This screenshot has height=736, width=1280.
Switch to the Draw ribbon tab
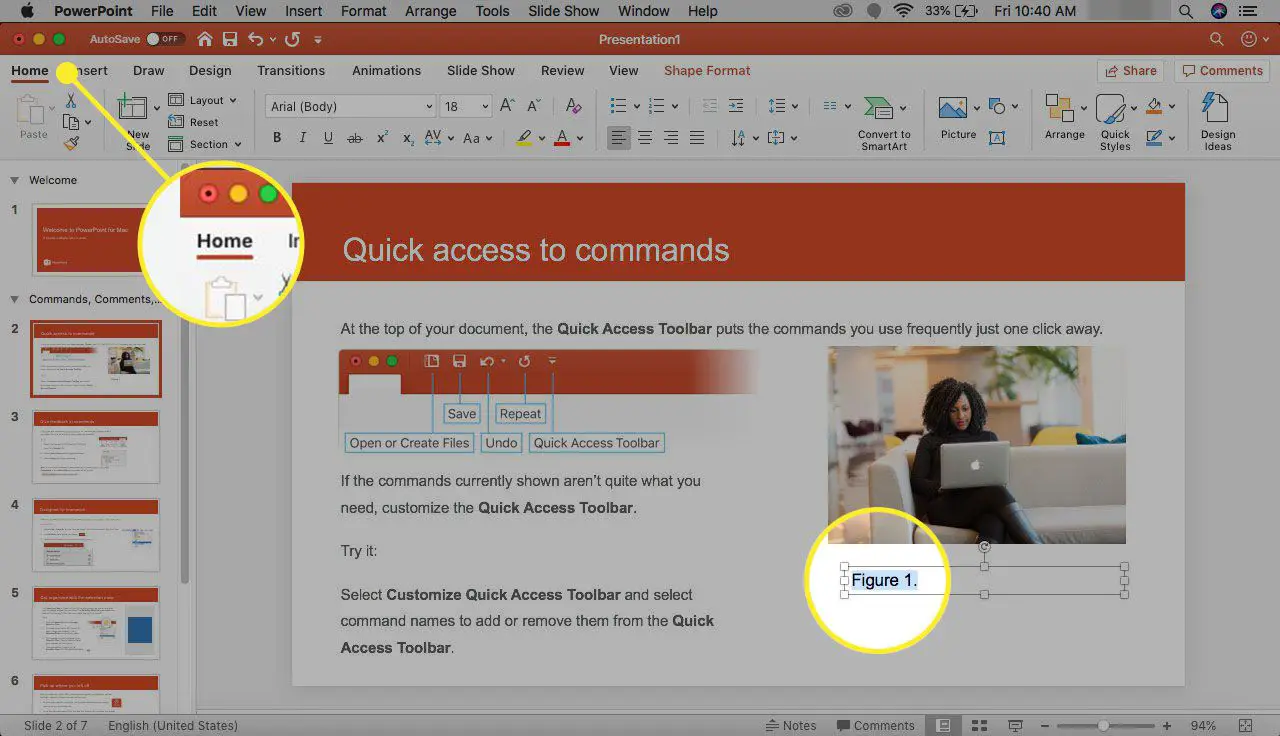pyautogui.click(x=148, y=70)
